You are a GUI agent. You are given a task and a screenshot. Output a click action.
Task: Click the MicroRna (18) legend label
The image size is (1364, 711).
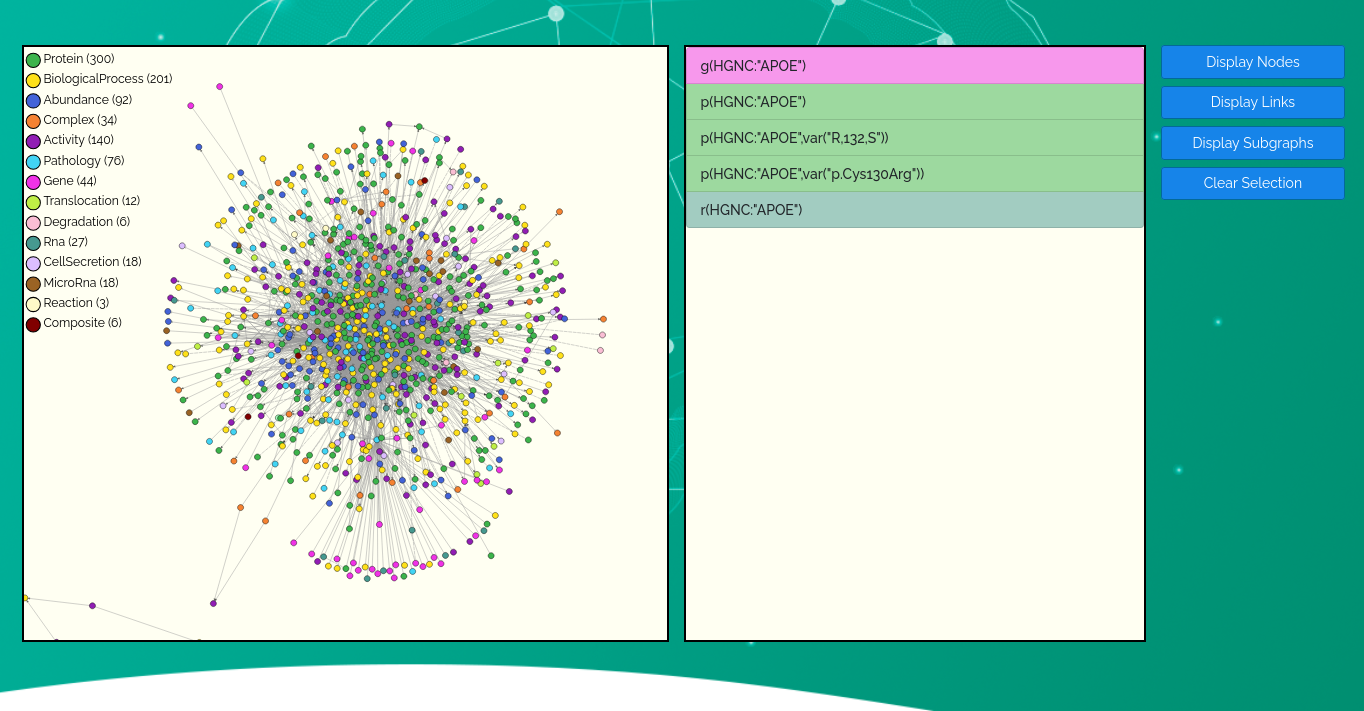[81, 283]
